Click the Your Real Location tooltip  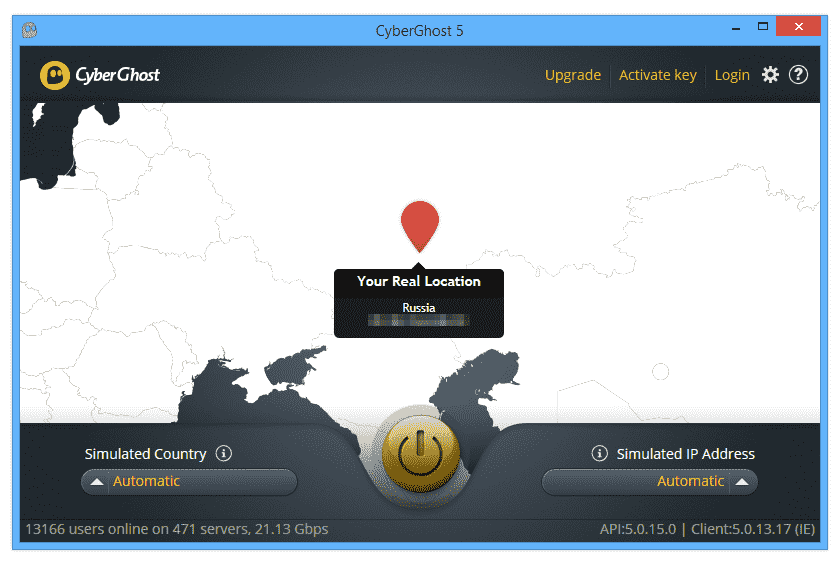click(419, 302)
